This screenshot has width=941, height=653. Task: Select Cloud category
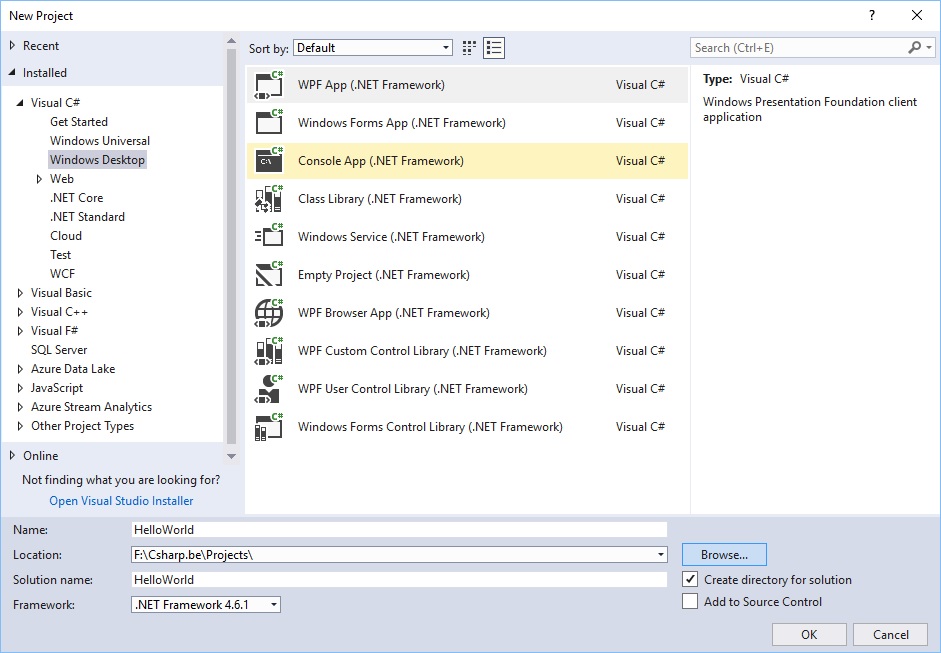click(66, 236)
